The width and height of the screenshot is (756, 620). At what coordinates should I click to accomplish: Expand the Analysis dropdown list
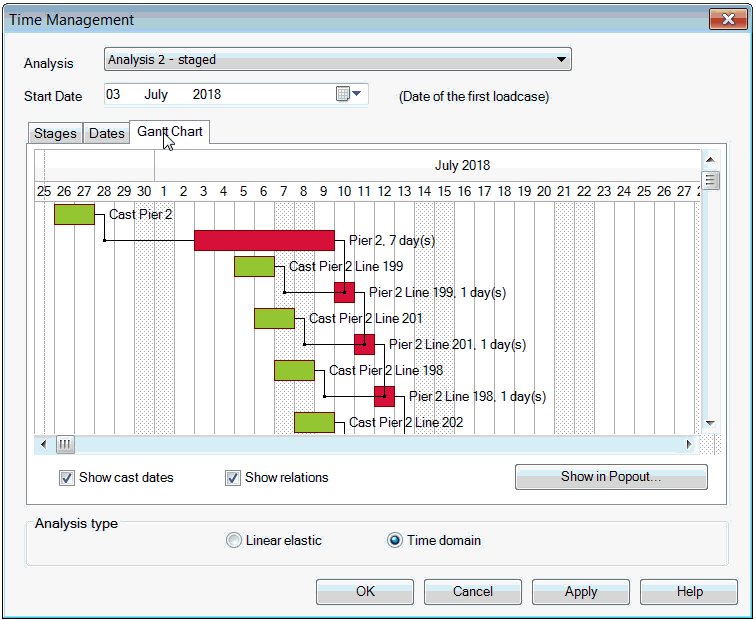563,60
